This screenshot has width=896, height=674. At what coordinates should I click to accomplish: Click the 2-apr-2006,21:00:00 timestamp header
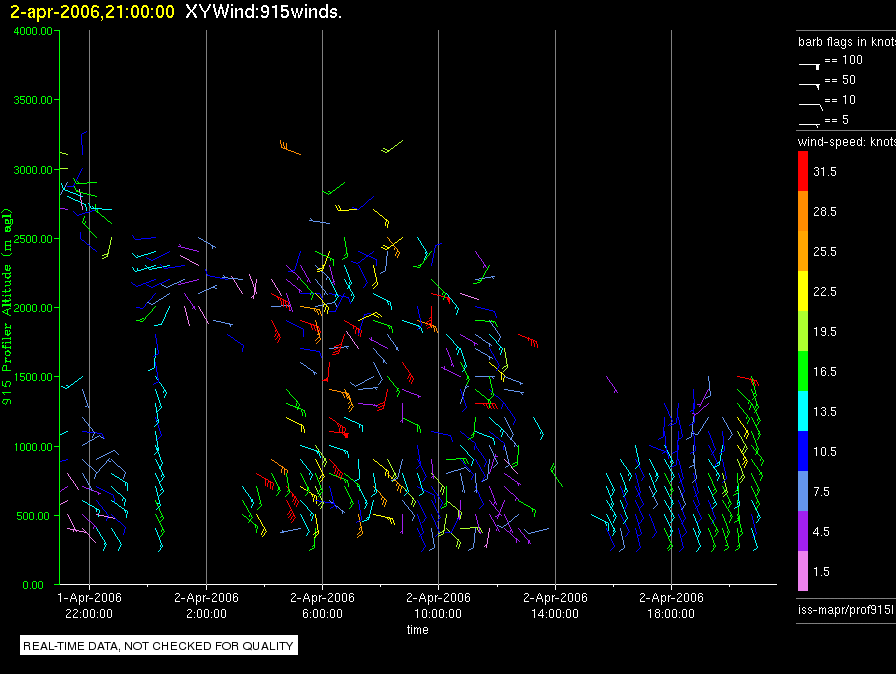click(93, 11)
